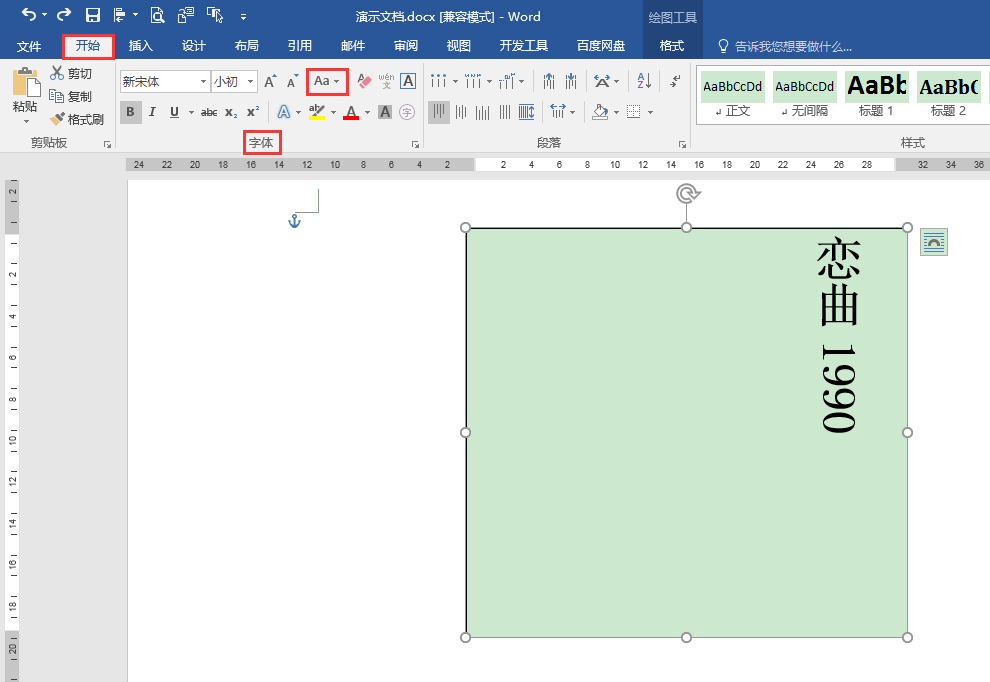
Task: Click the 复制 copy button
Action: coord(71,96)
